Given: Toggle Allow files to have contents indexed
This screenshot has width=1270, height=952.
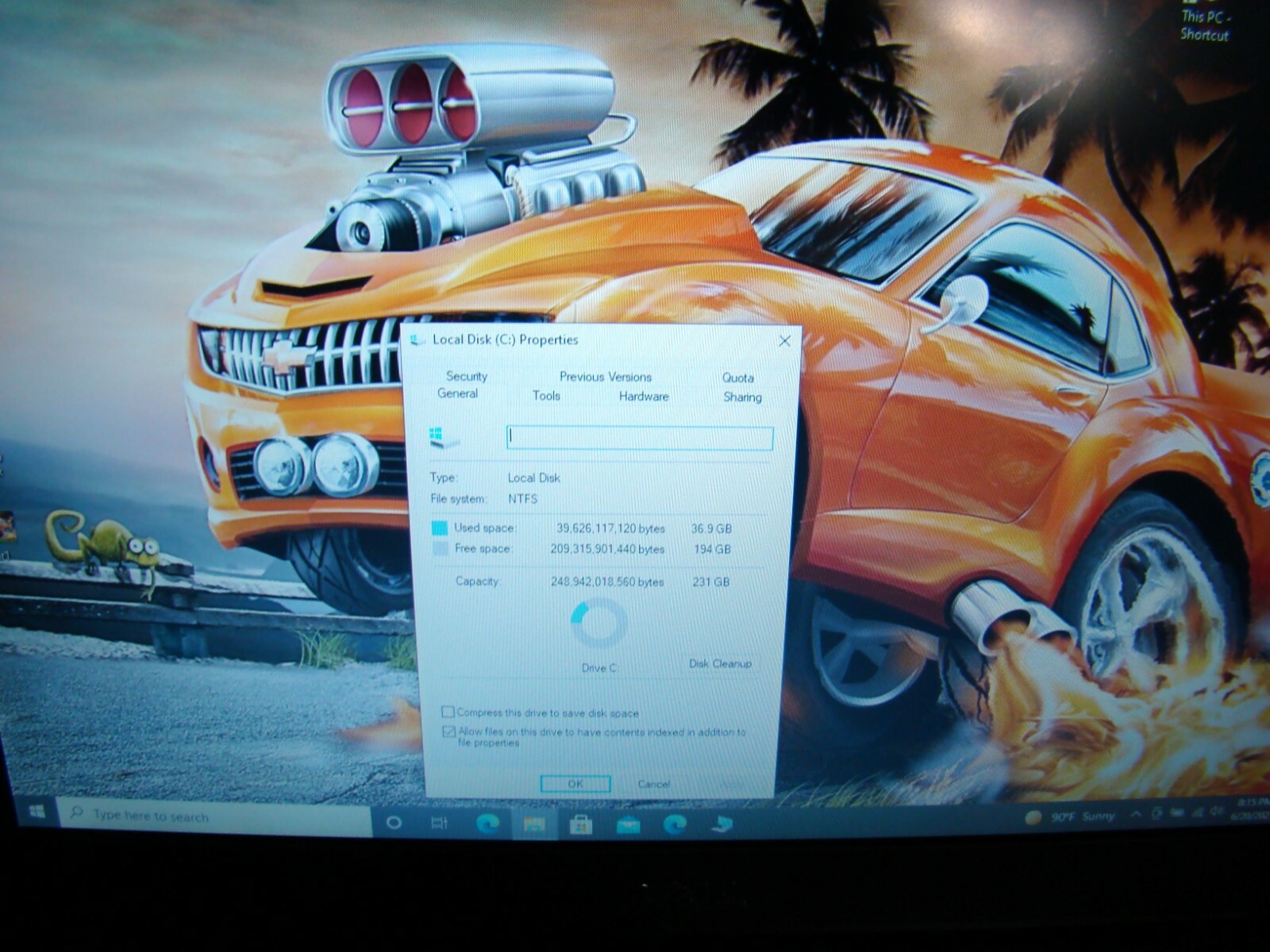Looking at the screenshot, I should [448, 731].
